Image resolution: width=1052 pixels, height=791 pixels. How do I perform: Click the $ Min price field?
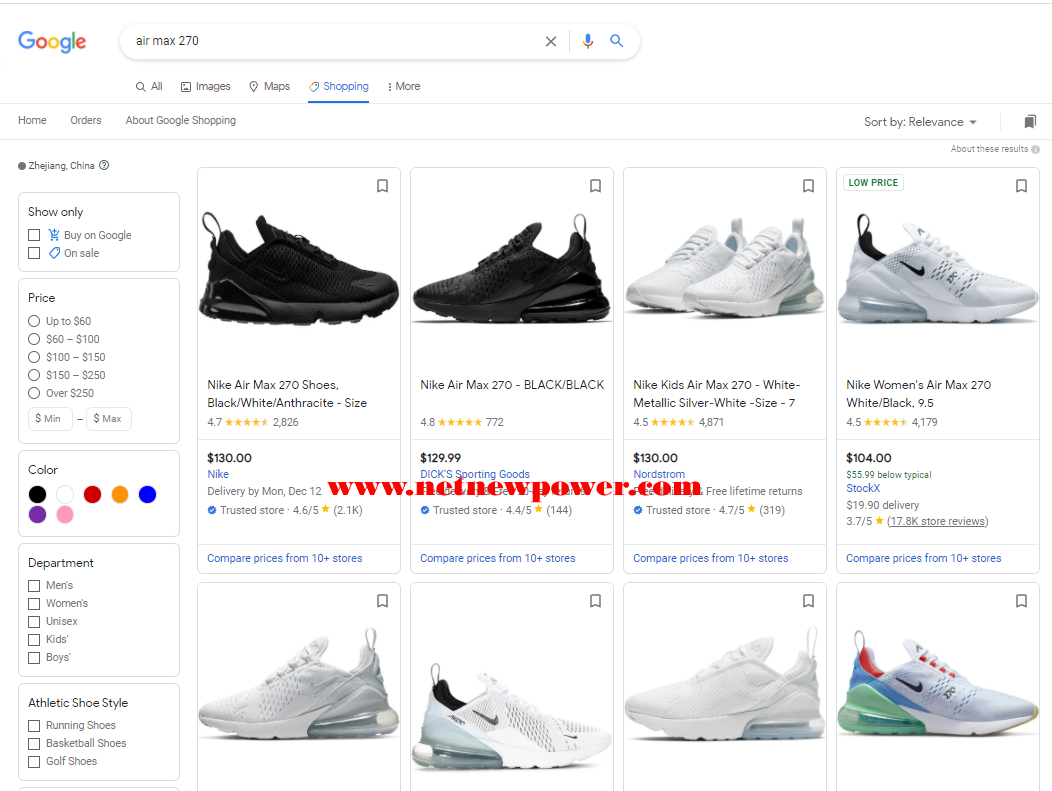coord(50,419)
